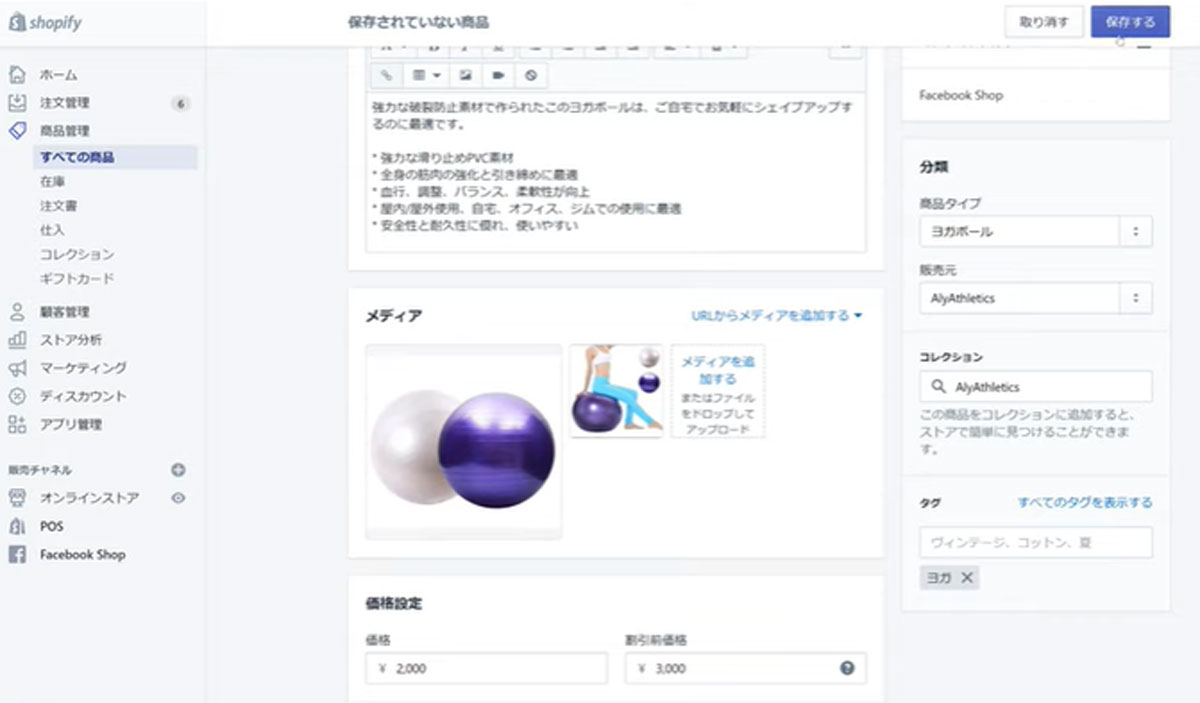View online store via eye icon
The height and width of the screenshot is (703, 1200).
point(178,498)
